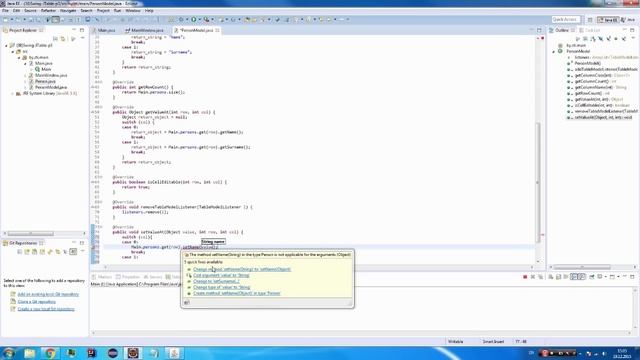Click the Debug bug toolbar icon

point(181,19)
